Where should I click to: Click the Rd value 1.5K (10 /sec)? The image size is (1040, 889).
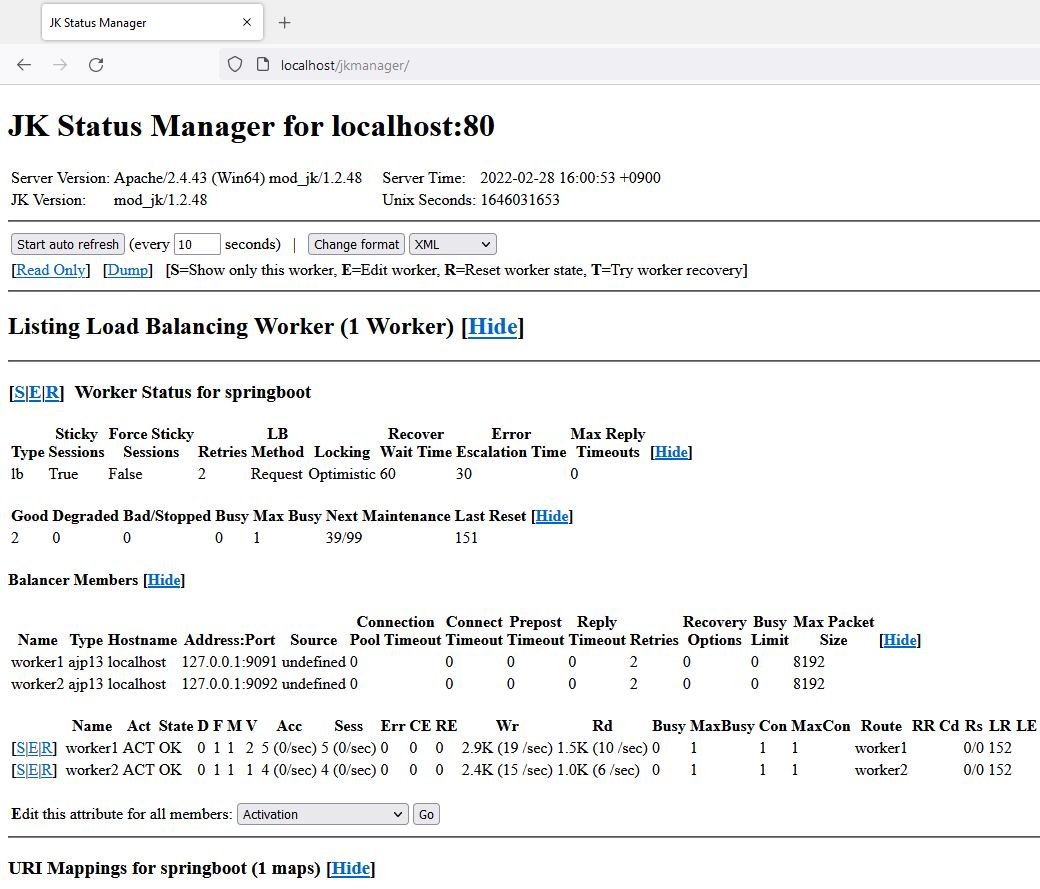(x=602, y=748)
